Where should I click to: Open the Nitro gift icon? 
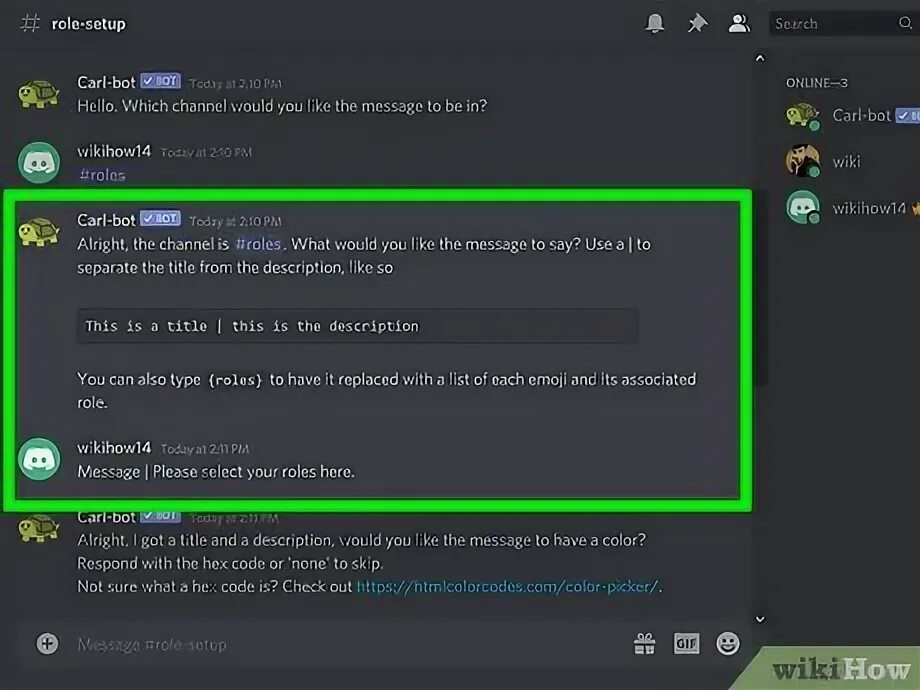tap(644, 644)
